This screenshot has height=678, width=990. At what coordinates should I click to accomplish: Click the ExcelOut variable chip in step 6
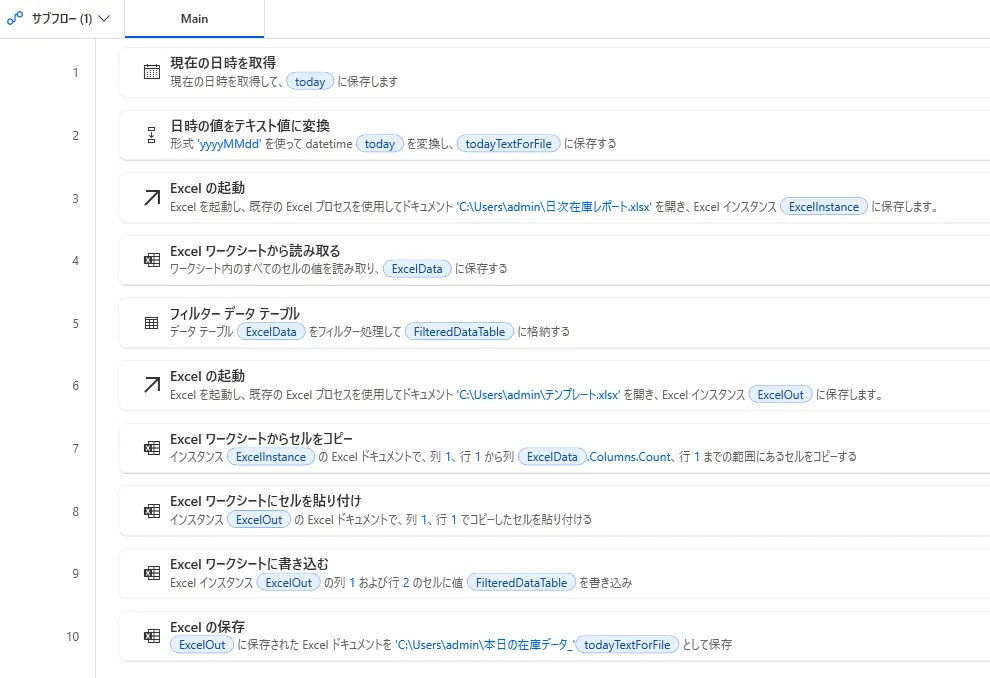coord(781,395)
